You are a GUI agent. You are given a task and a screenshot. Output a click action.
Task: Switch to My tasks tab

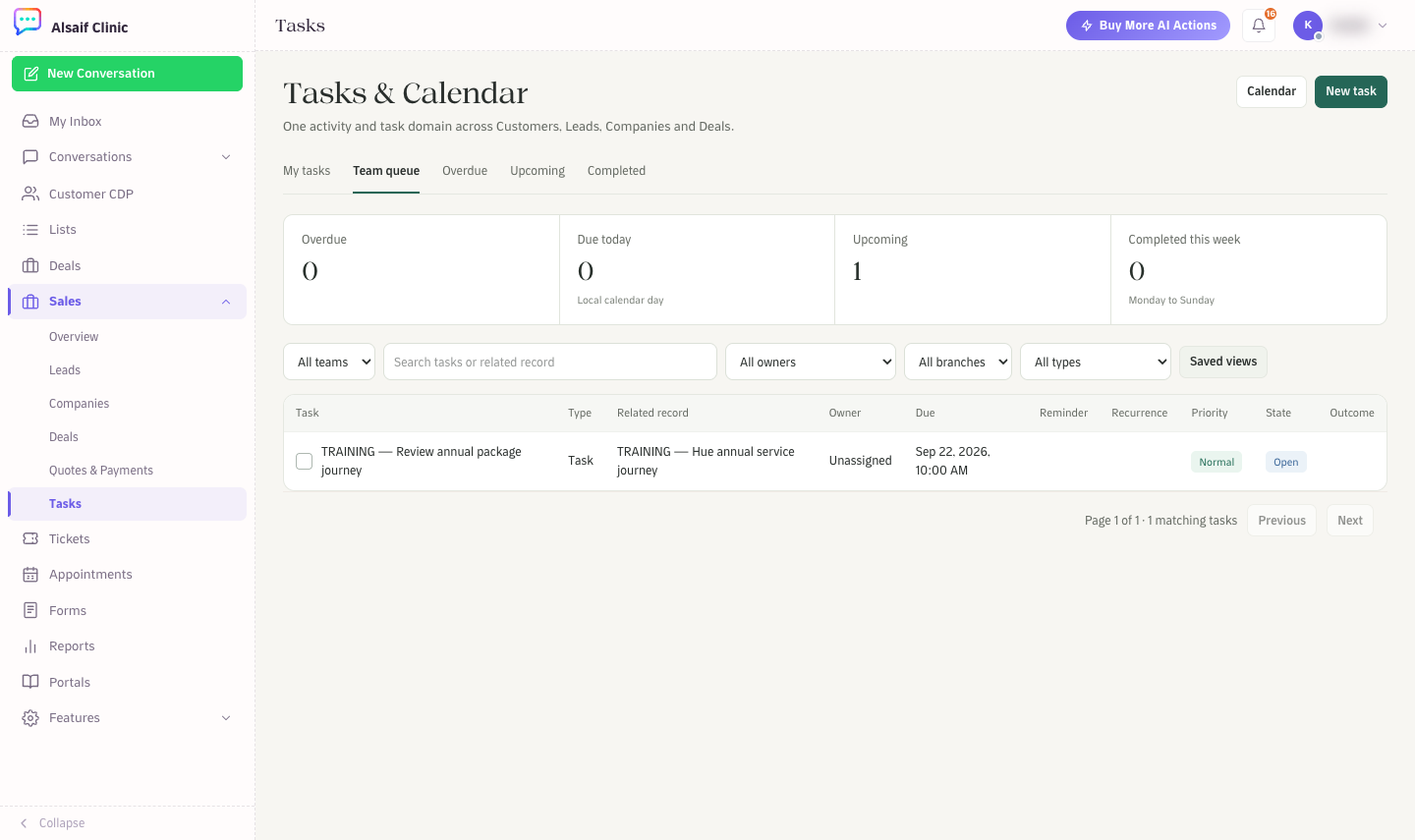(307, 171)
